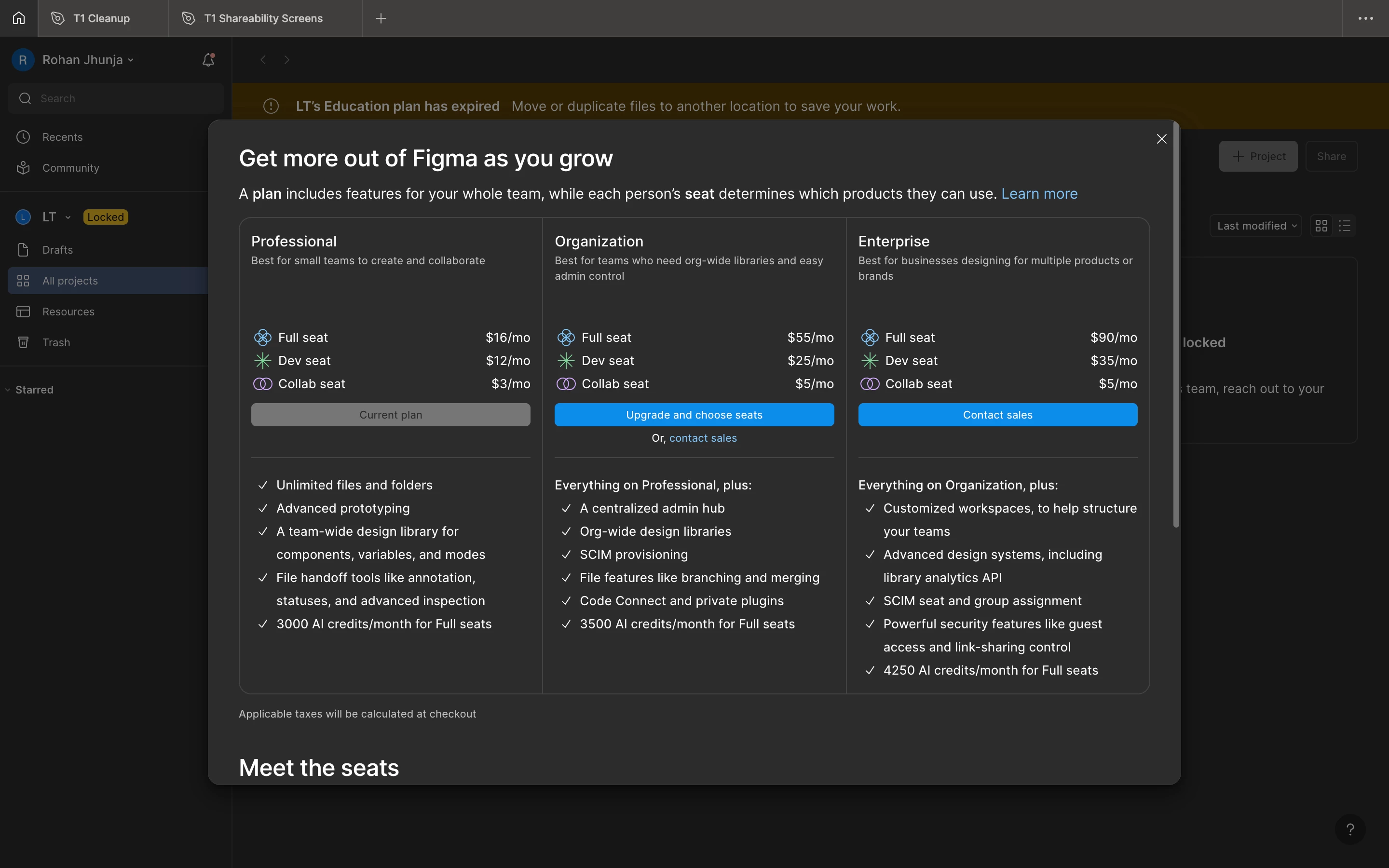1389x868 pixels.
Task: Click the home icon in tab bar
Action: click(x=19, y=18)
